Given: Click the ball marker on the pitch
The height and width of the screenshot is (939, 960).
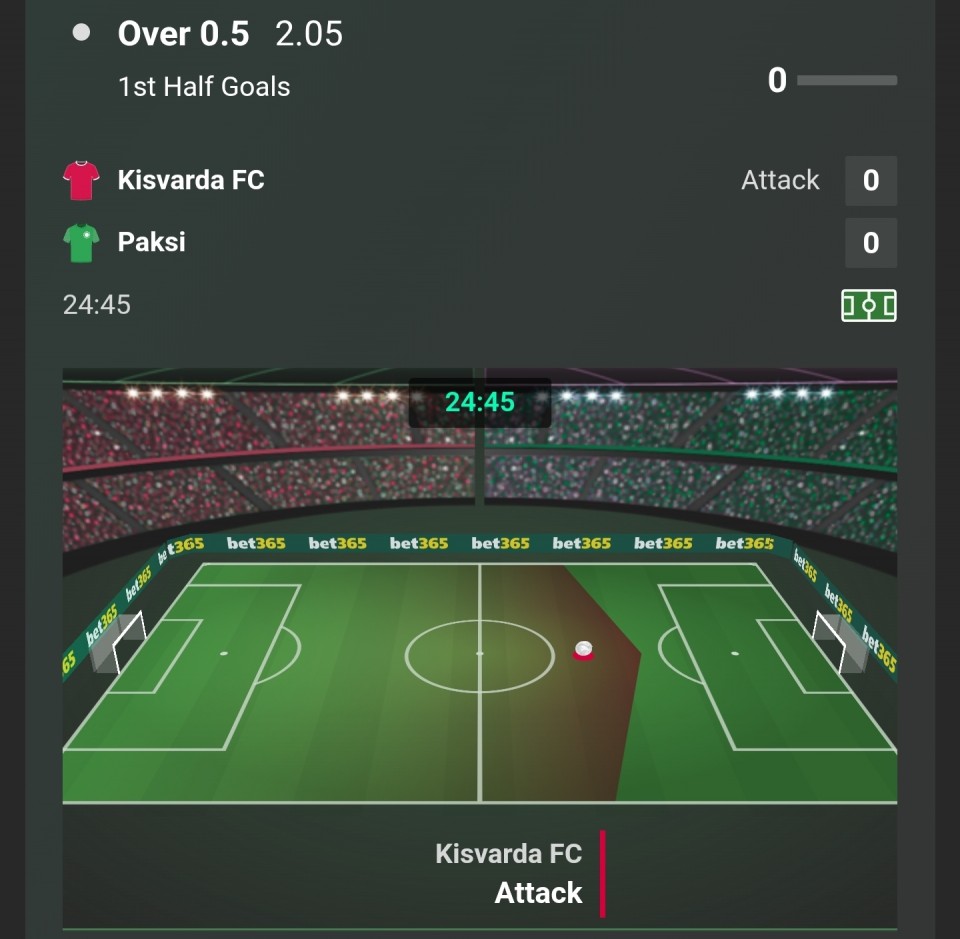Looking at the screenshot, I should 584,650.
